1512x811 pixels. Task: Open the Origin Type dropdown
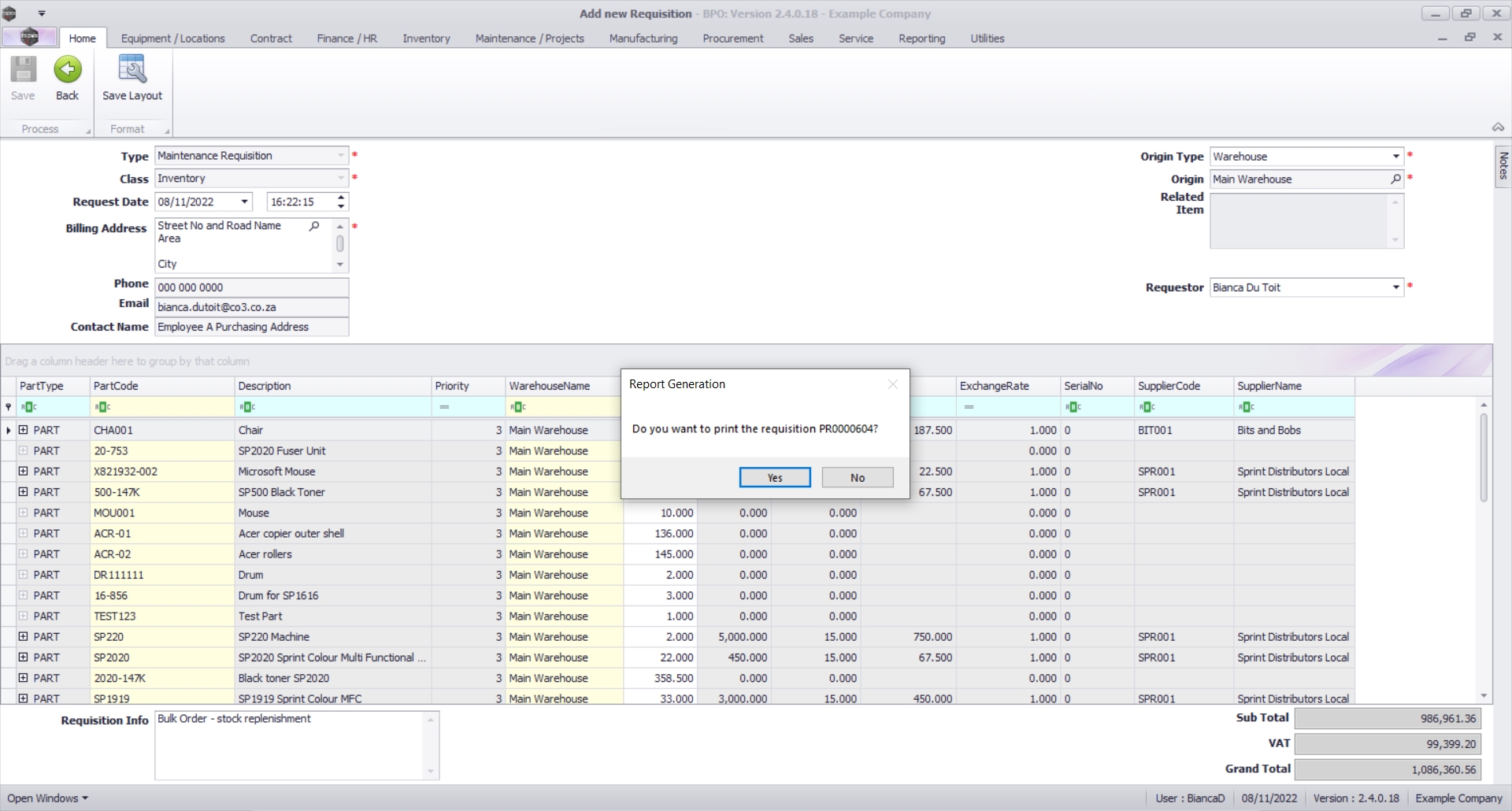coord(1395,157)
